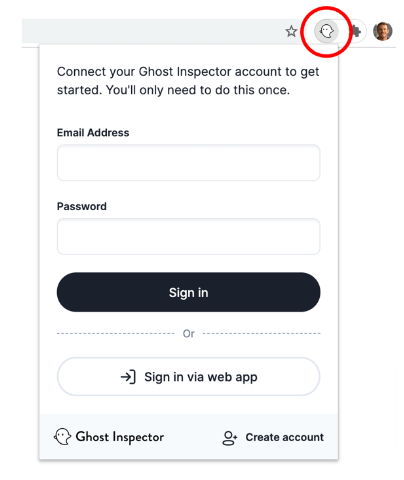This screenshot has width=404, height=480.
Task: Open the Chrome profile avatar
Action: pos(383,31)
